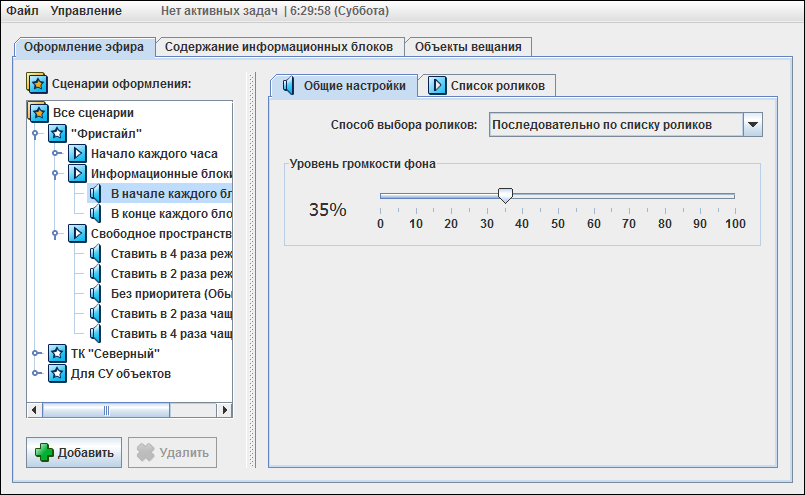
Task: Click star icon of Для СУ объектов
Action: [57, 373]
